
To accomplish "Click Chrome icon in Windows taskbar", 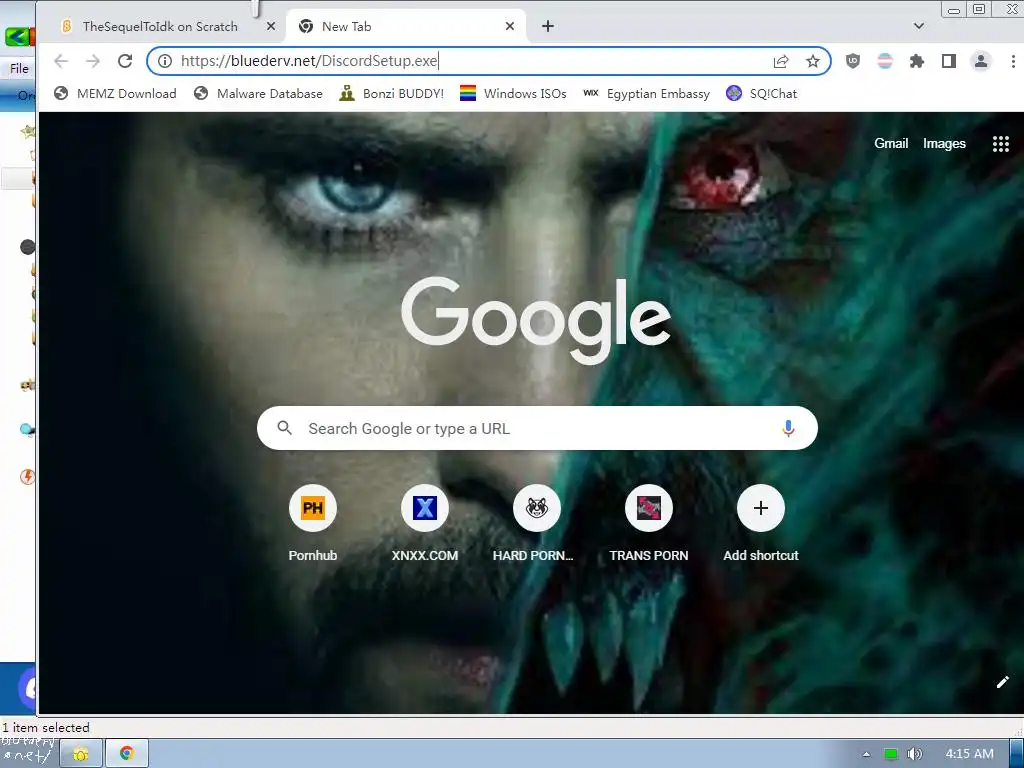I will tap(127, 754).
